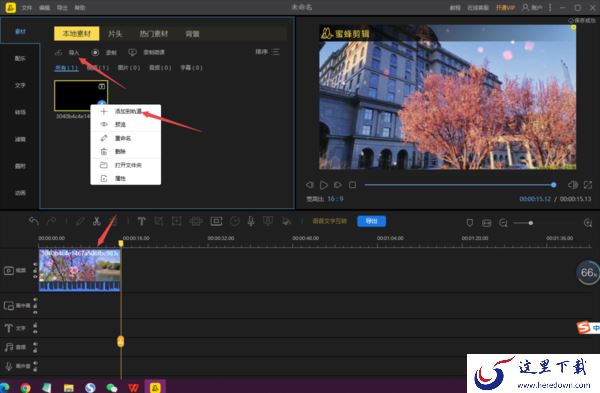Screen dimensions: 600x393
Task: Click the redo arrow in timeline toolbar
Action: coord(51,221)
